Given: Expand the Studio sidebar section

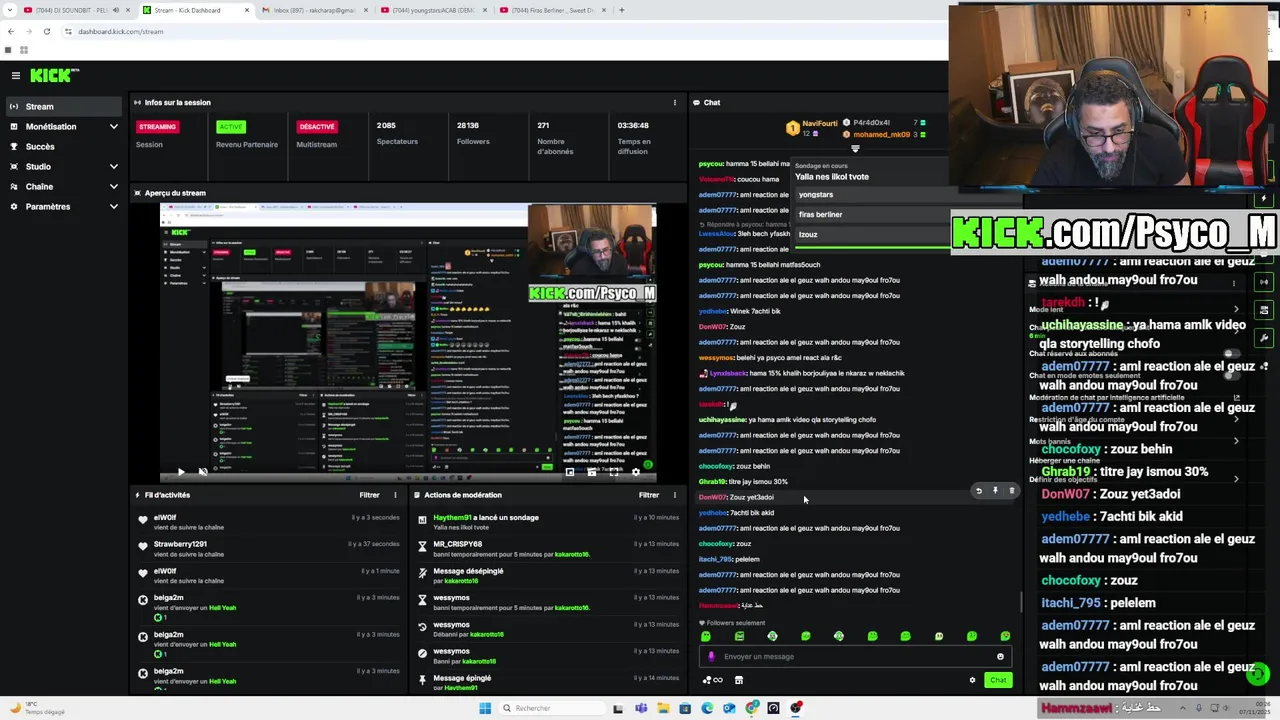Looking at the screenshot, I should pyautogui.click(x=64, y=167).
